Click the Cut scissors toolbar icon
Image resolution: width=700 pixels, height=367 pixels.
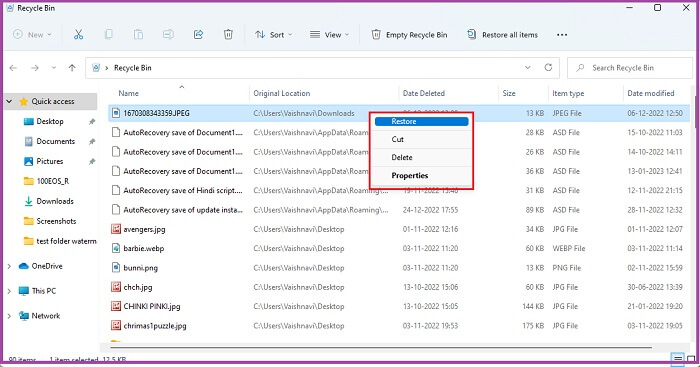79,34
